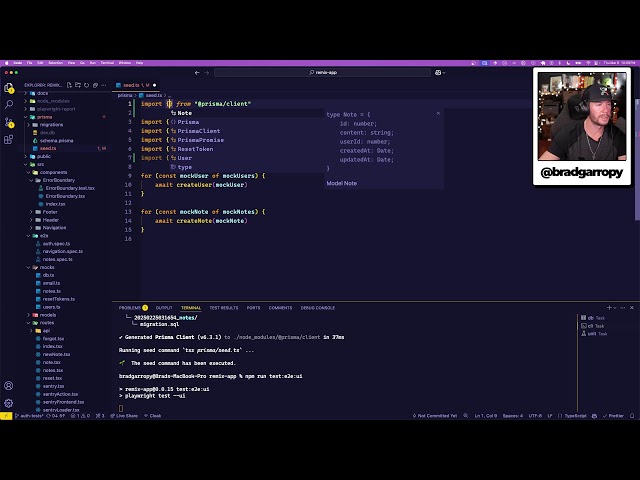
Task: Open the Explorer view in activity bar
Action: (9, 88)
